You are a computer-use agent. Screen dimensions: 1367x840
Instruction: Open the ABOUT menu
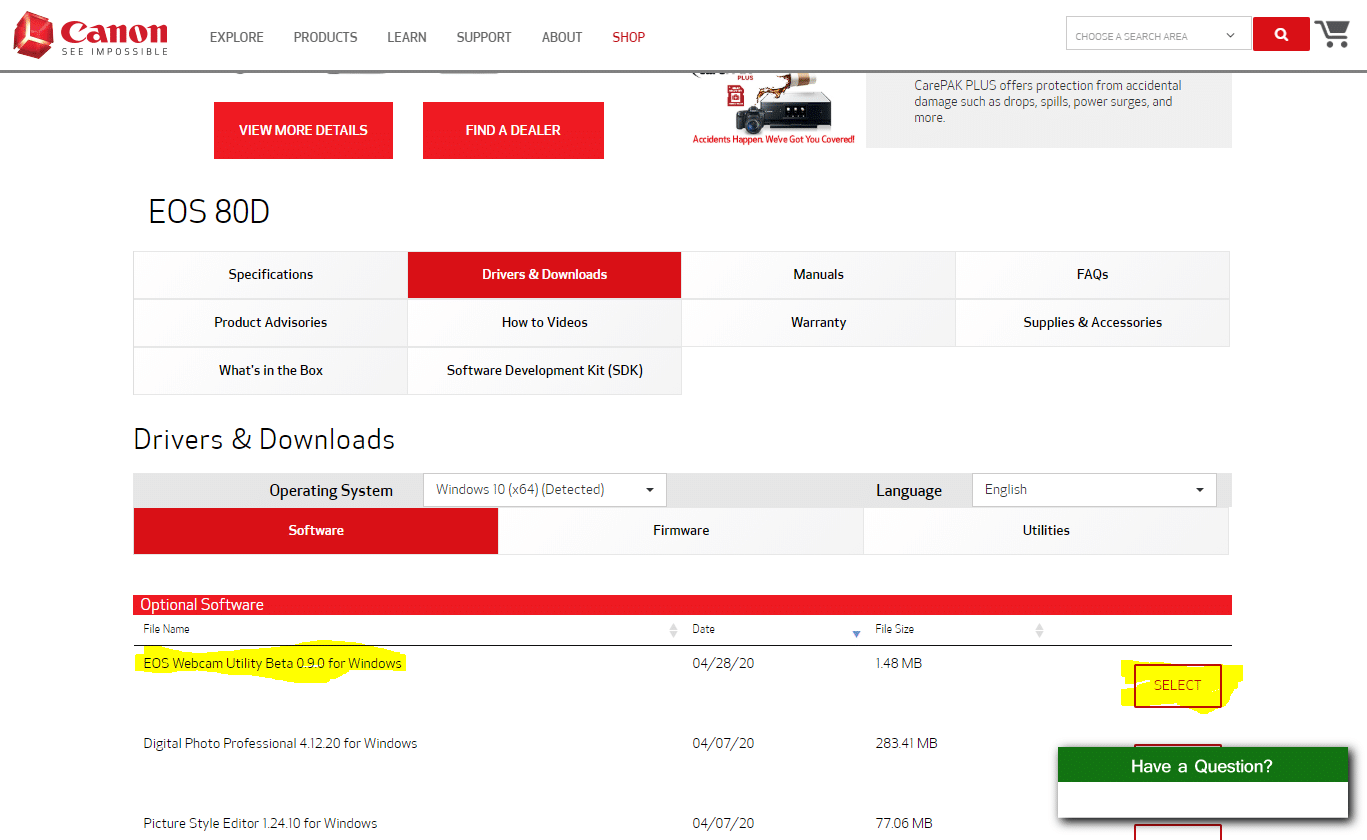[562, 37]
